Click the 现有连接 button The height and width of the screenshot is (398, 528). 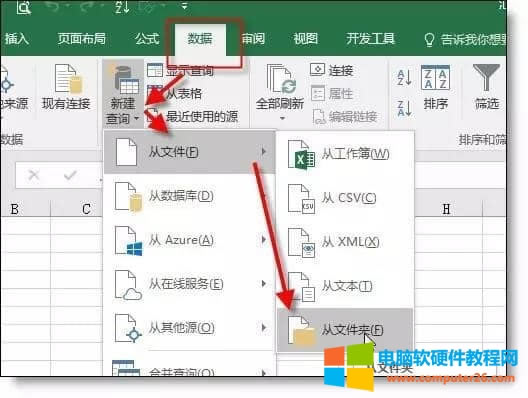tap(66, 87)
